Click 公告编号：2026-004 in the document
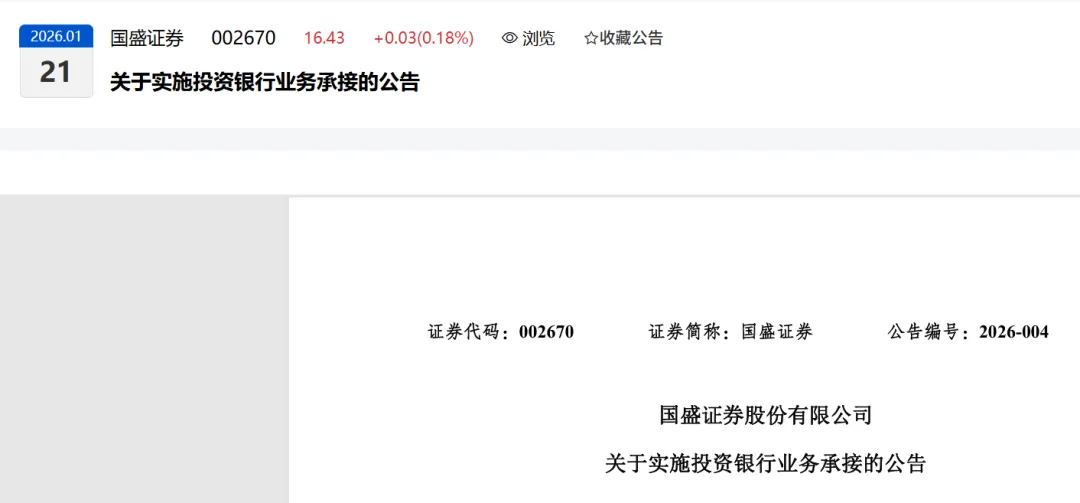 point(968,332)
